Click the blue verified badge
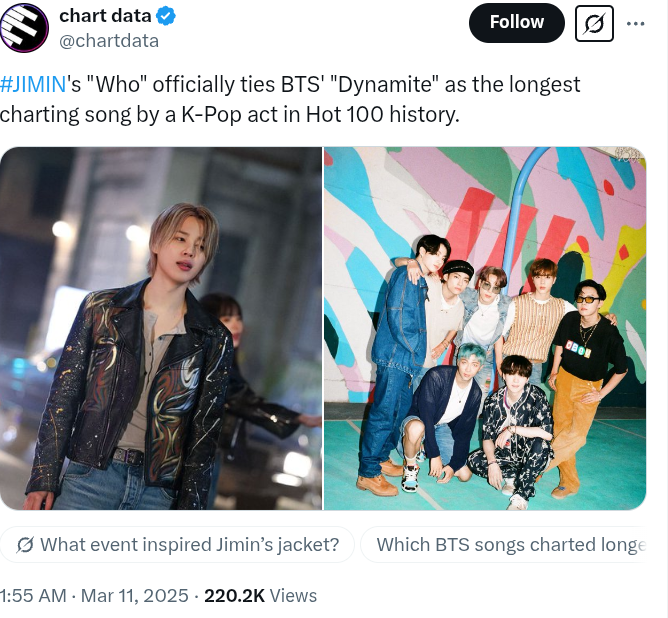This screenshot has width=668, height=618. 167,16
